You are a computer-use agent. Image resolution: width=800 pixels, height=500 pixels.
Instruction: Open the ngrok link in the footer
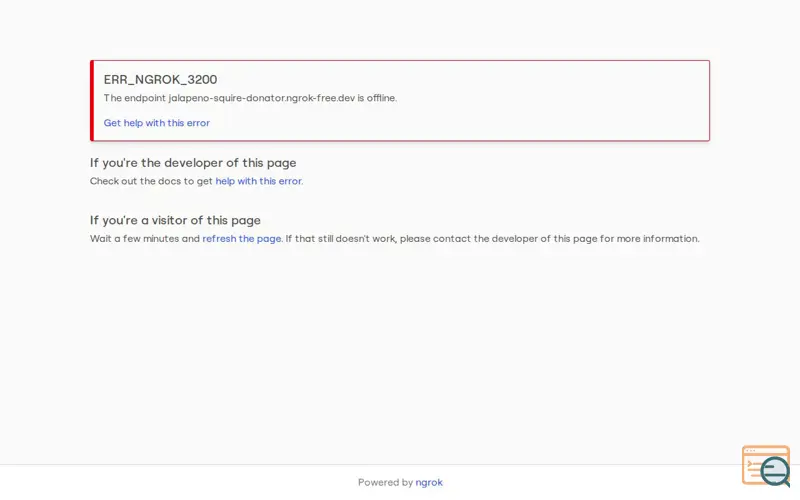[x=429, y=483]
